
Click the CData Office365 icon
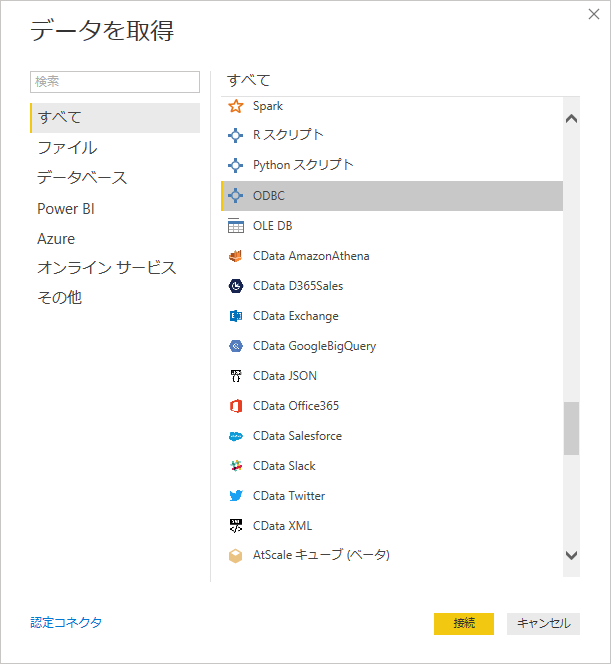[236, 406]
